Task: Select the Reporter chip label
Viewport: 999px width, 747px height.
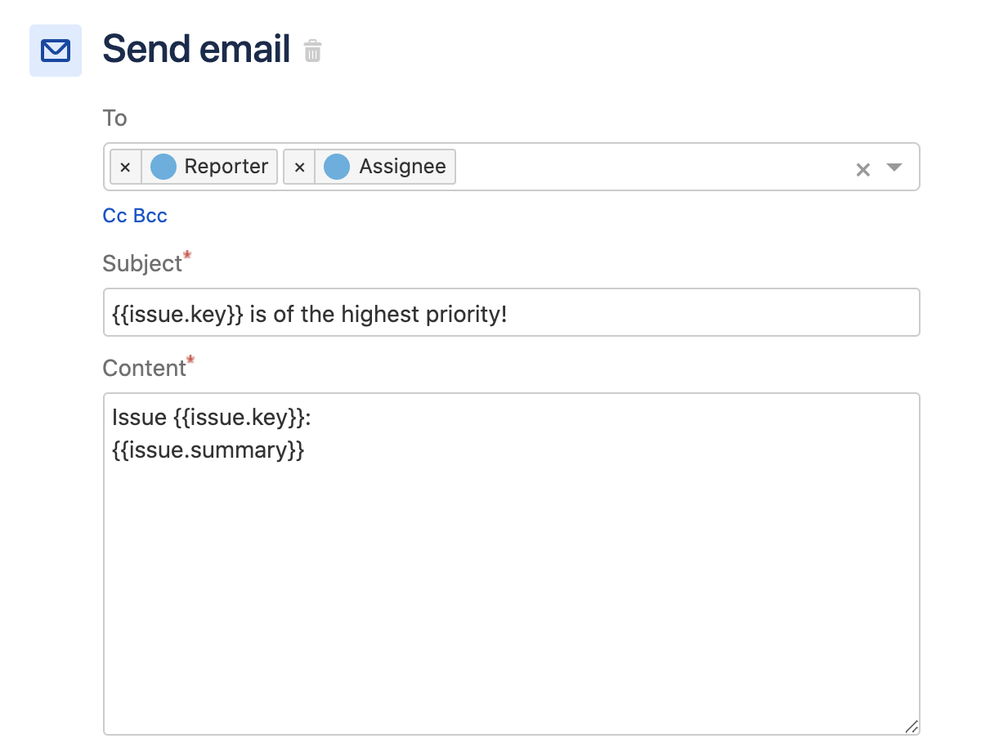Action: (x=226, y=166)
